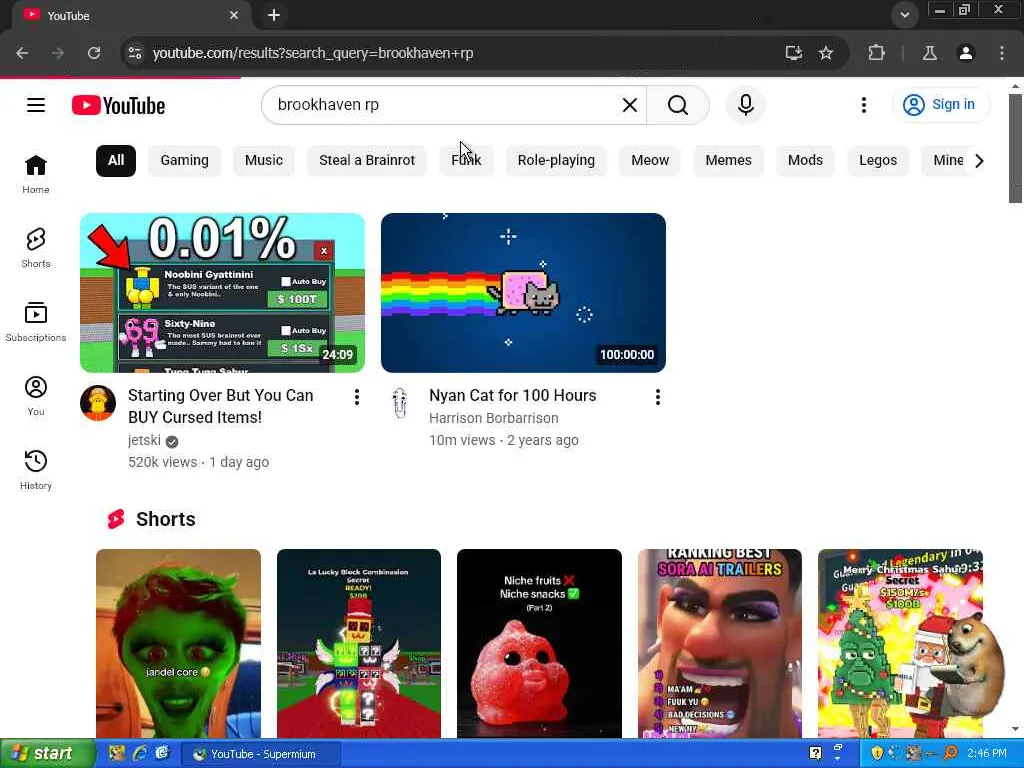View site information icon in the address bar
This screenshot has height=768, width=1024.
[x=135, y=53]
